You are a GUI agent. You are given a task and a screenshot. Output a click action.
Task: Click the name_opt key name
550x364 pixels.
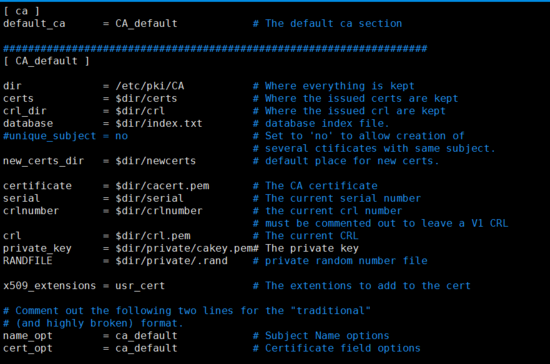28,336
